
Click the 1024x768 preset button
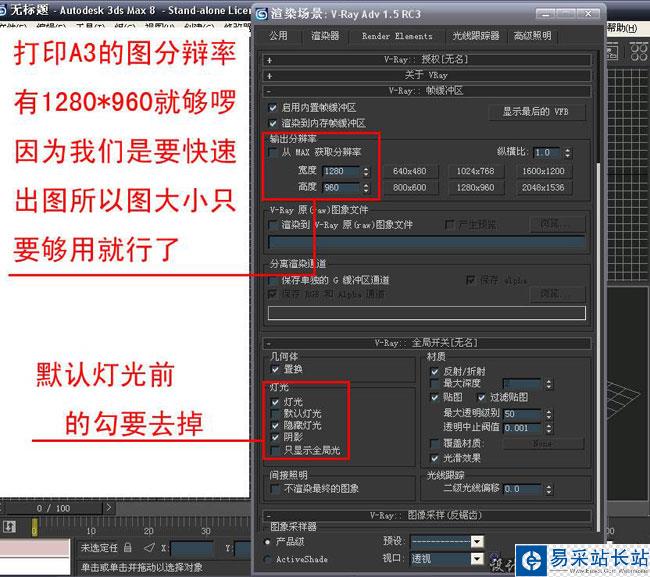[x=475, y=171]
